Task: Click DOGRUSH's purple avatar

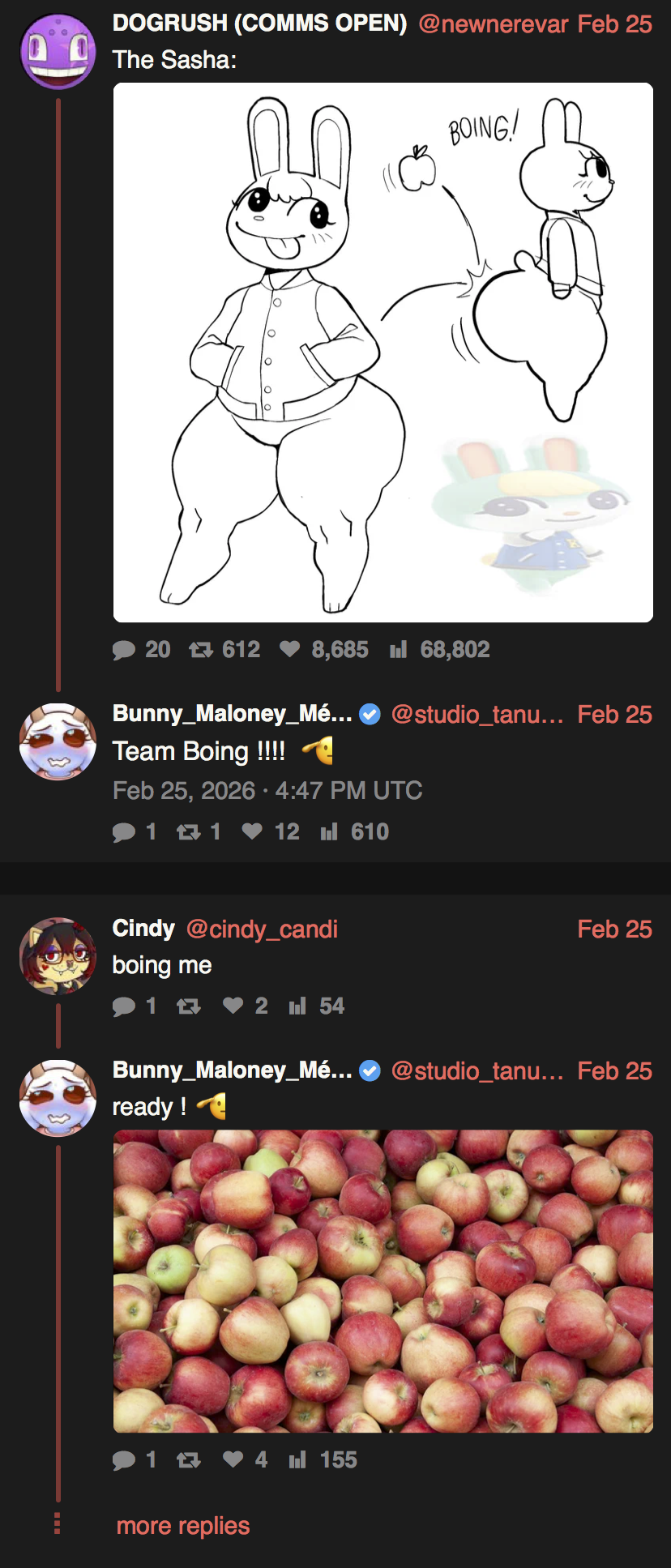Action: point(58,51)
